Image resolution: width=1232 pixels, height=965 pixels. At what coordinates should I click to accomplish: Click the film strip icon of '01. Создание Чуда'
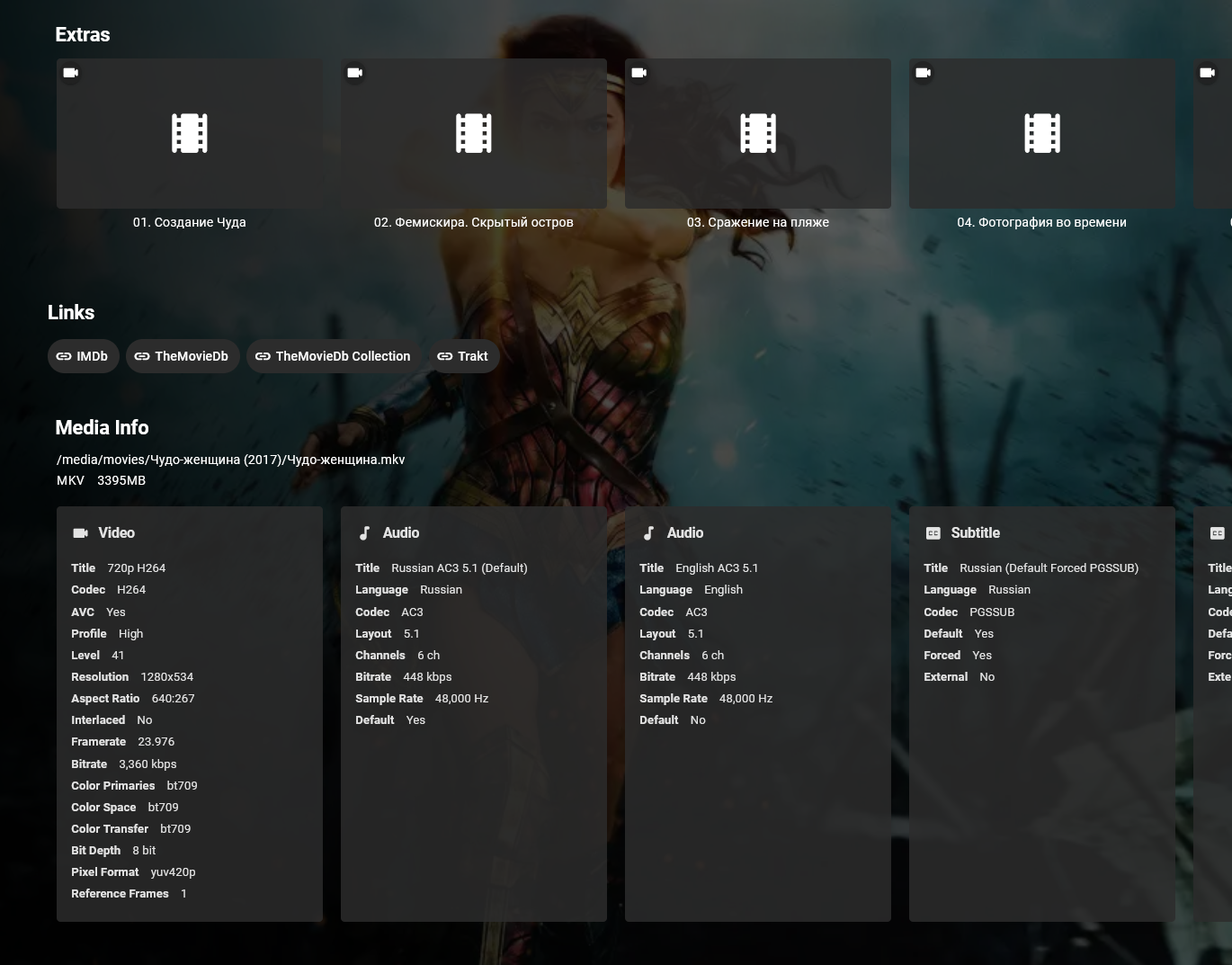pyautogui.click(x=190, y=133)
